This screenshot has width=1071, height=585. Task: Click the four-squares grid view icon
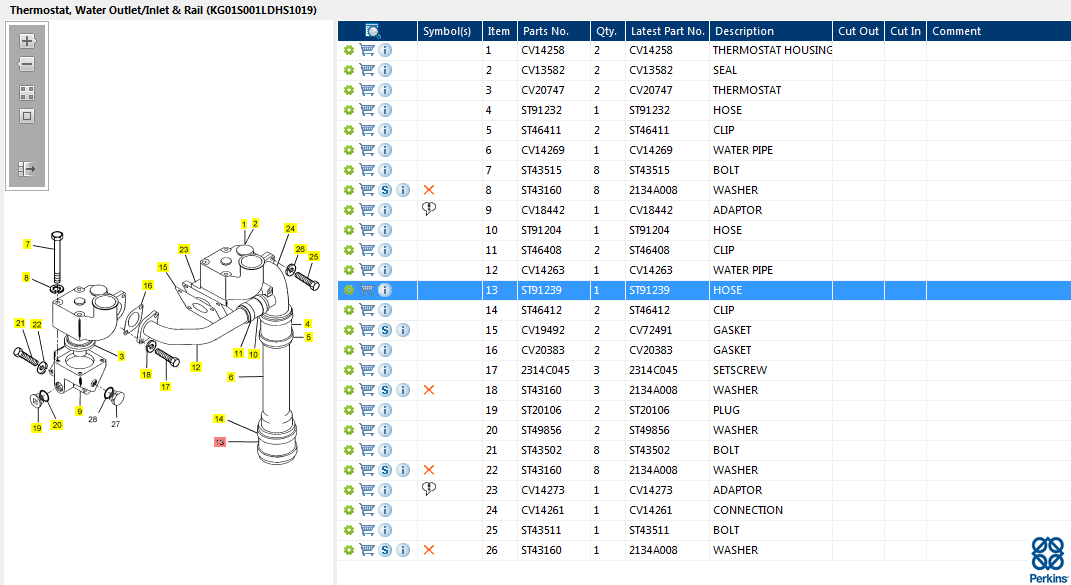pyautogui.click(x=27, y=93)
